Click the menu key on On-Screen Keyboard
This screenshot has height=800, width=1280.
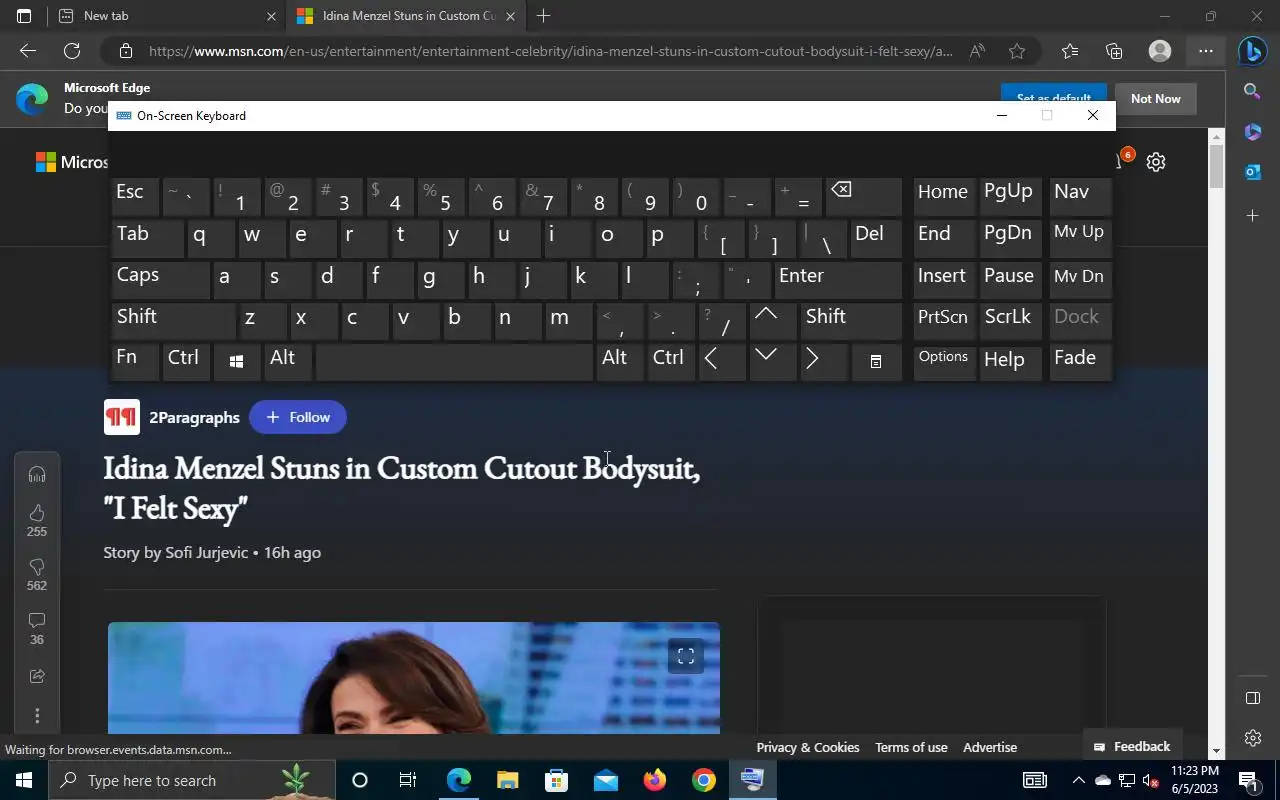coord(875,361)
